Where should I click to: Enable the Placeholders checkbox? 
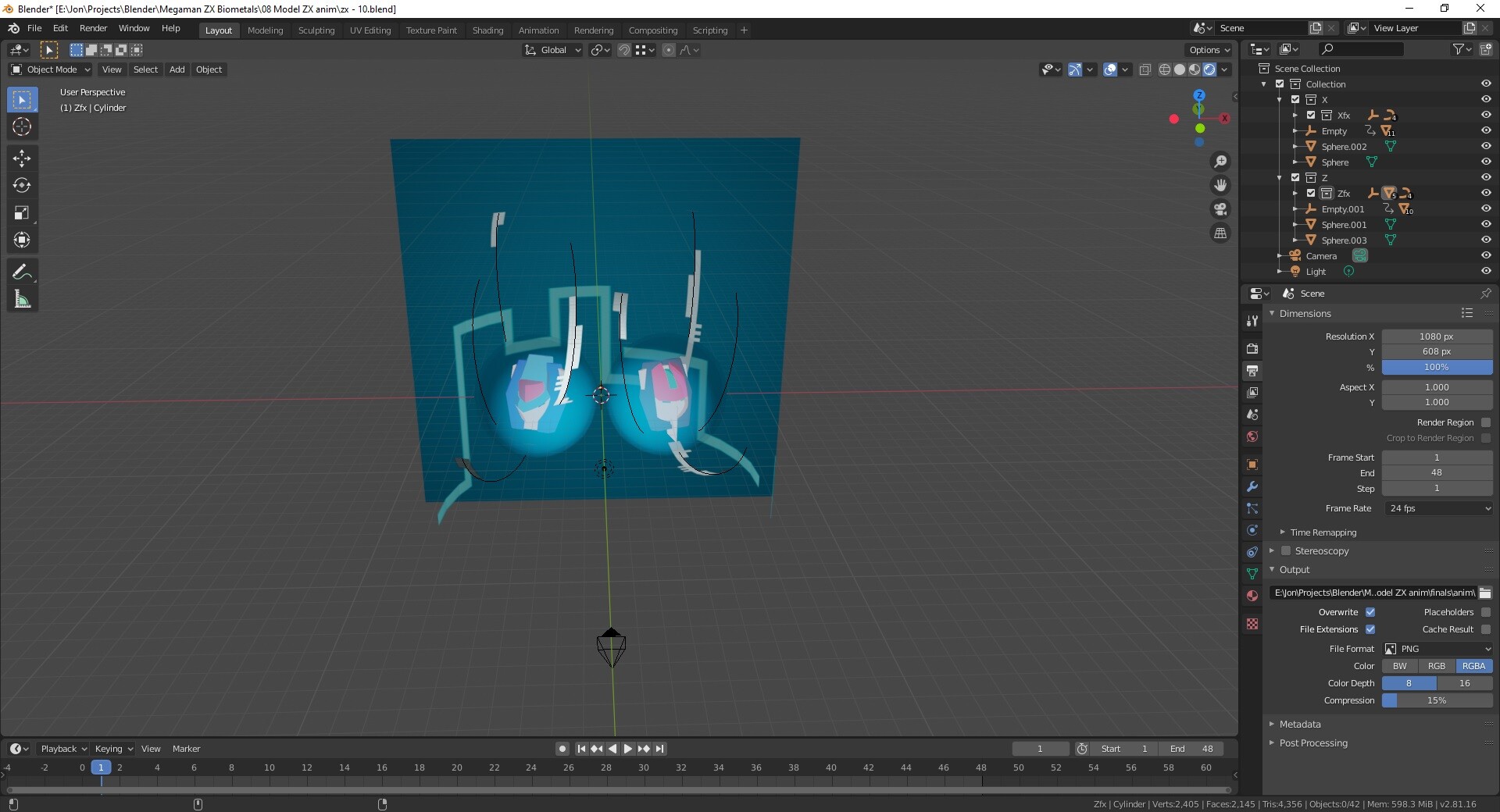tap(1486, 612)
